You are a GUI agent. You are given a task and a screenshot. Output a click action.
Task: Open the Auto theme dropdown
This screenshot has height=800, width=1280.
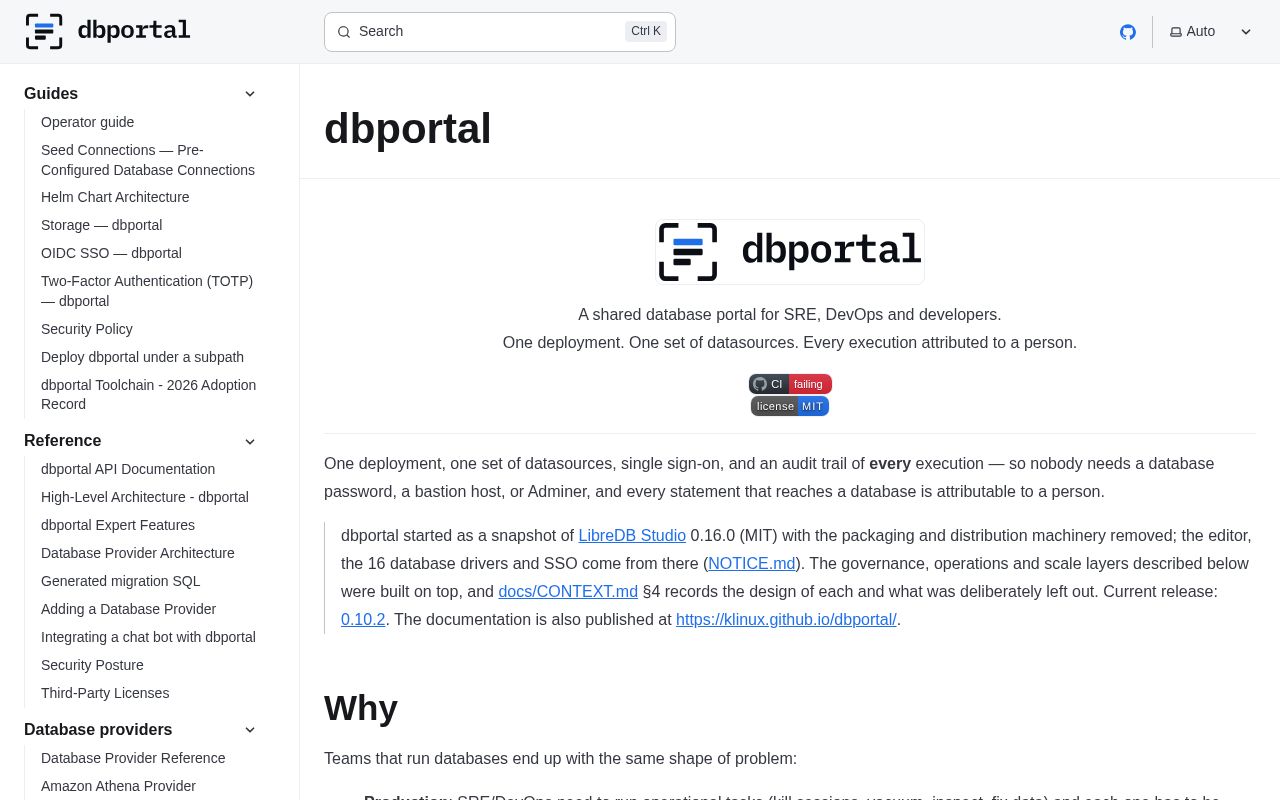tap(1211, 32)
